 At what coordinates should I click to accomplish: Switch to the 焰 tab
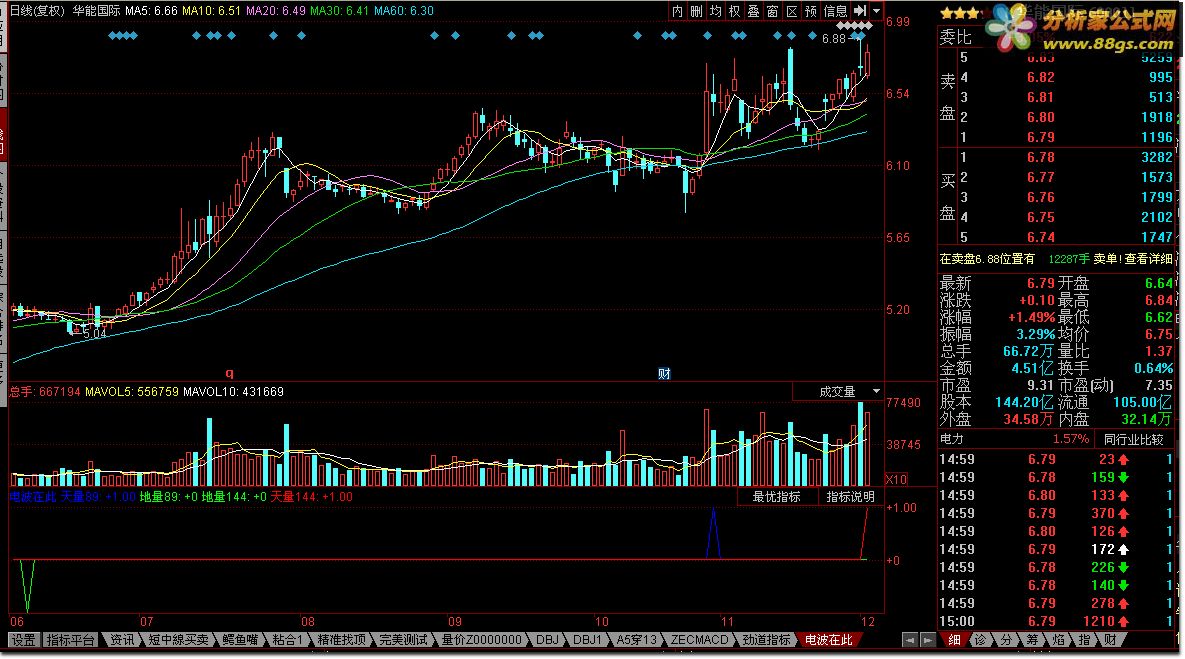[x=1058, y=640]
